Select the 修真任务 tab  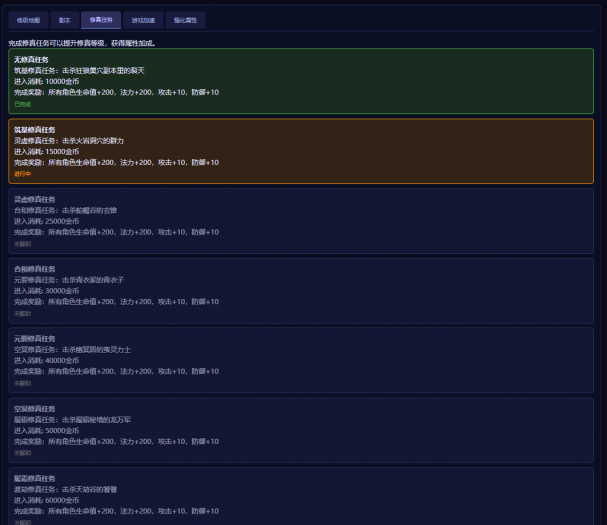pos(101,19)
